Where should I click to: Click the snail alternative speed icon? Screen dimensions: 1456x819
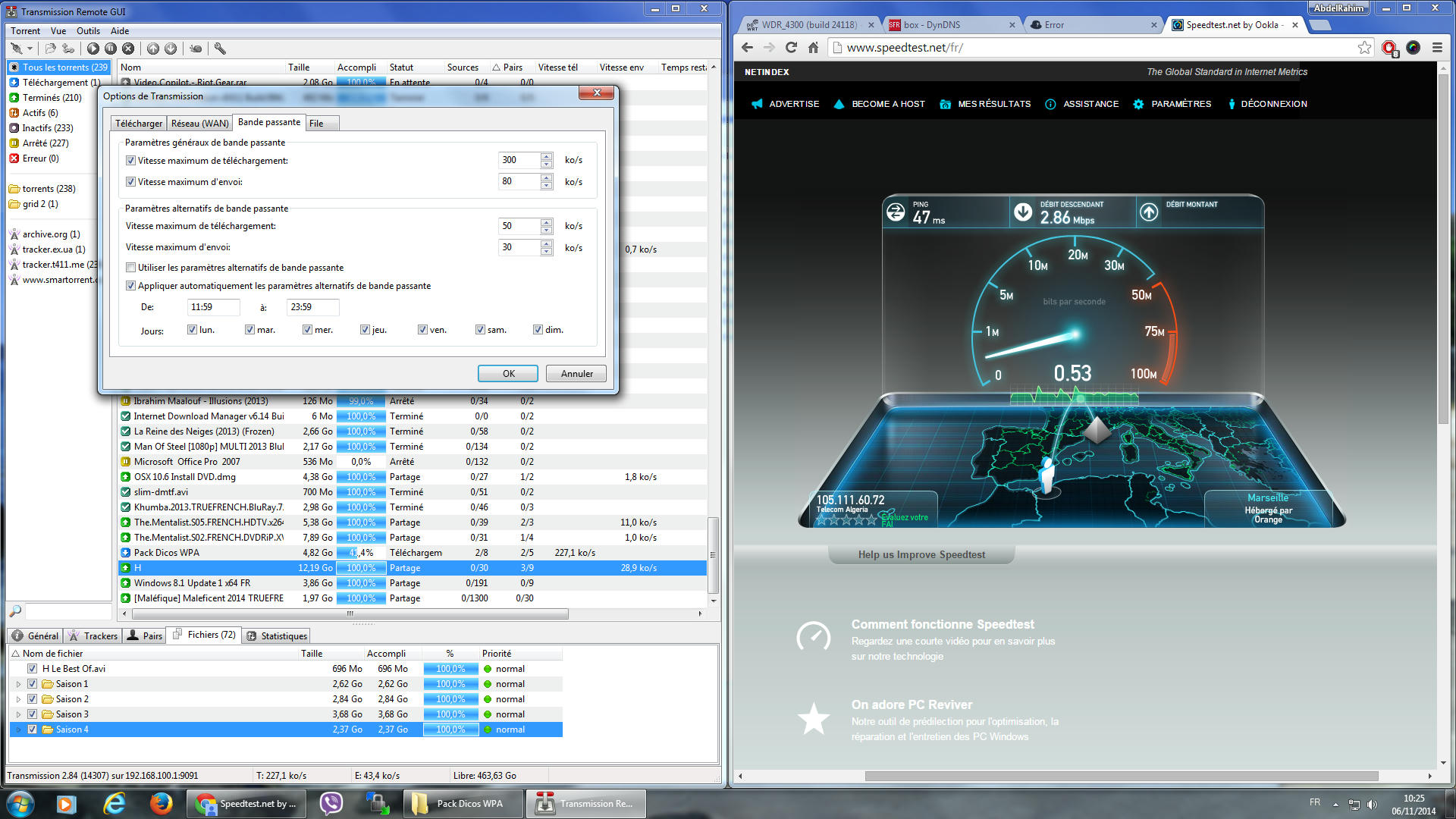coord(196,49)
